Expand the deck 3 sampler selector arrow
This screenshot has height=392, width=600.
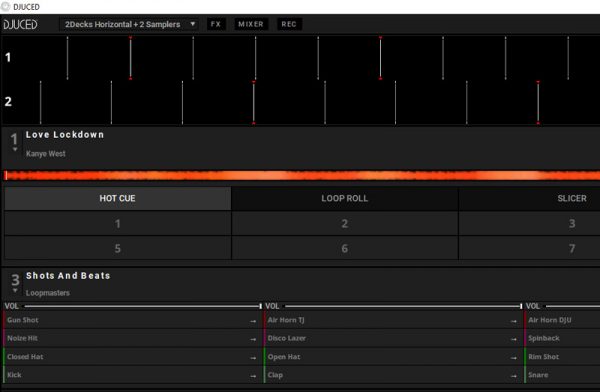coord(15,291)
